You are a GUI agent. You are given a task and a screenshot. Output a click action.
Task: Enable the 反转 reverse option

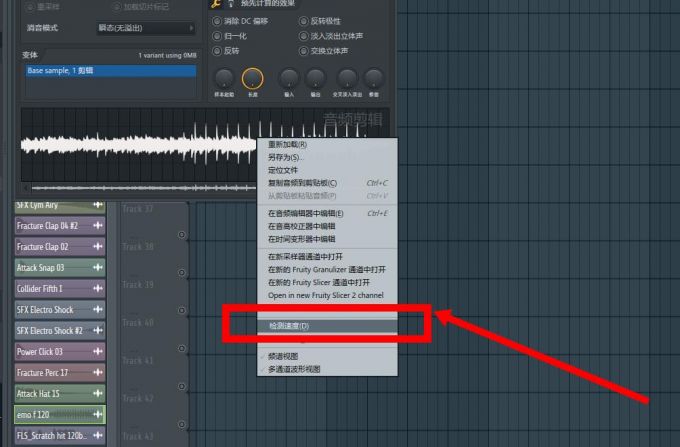coord(216,51)
